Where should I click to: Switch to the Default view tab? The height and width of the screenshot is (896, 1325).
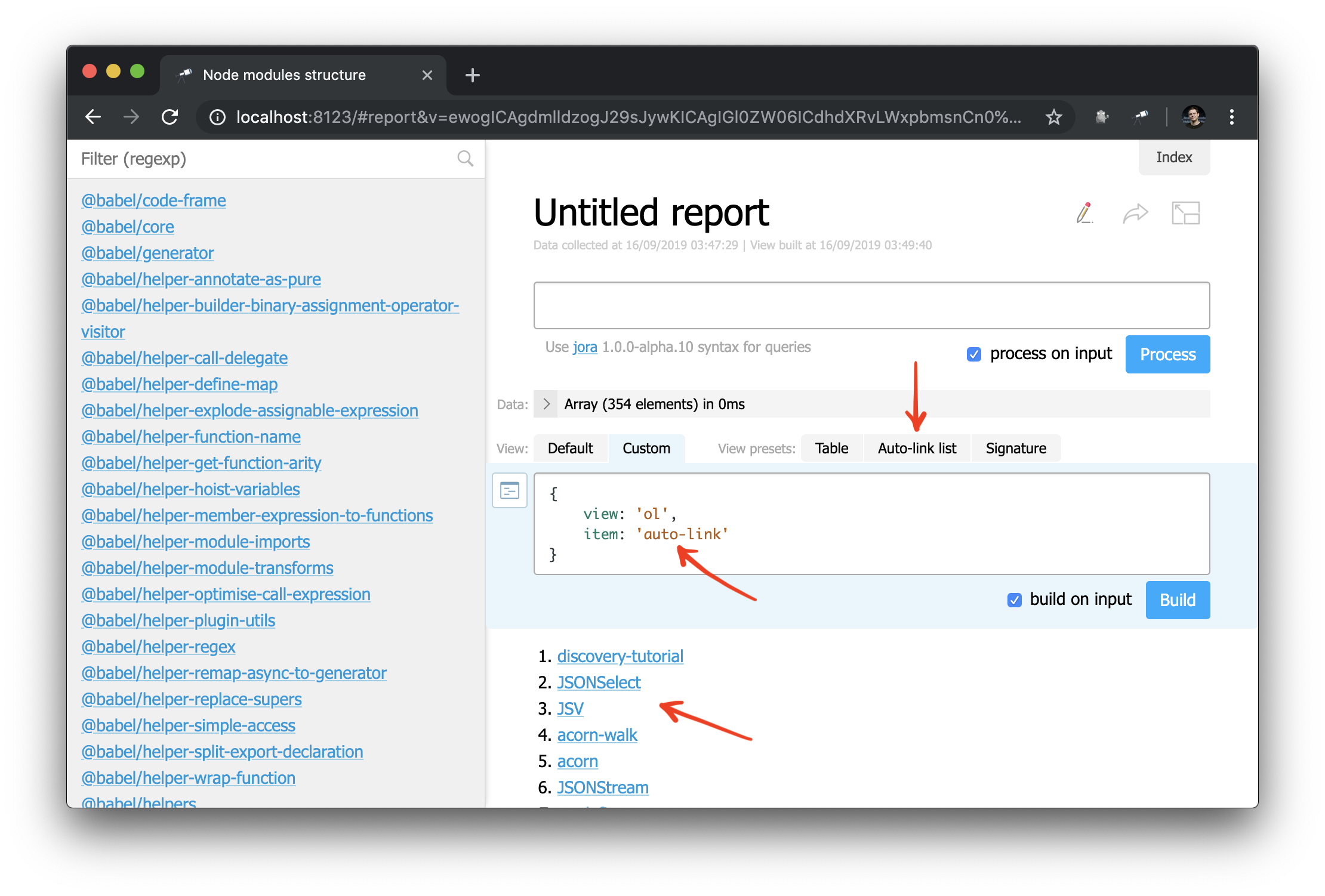point(570,449)
